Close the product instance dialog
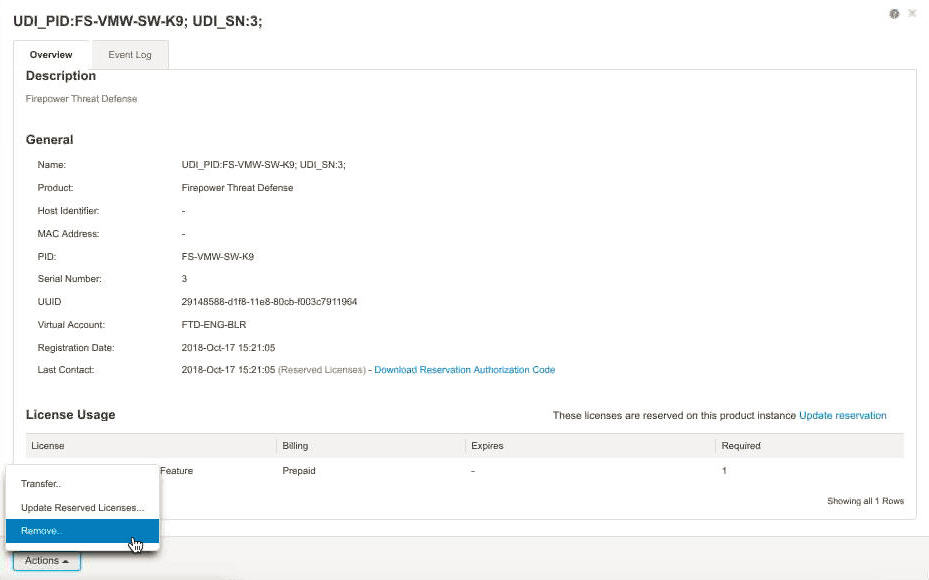The width and height of the screenshot is (929, 580). tap(912, 13)
